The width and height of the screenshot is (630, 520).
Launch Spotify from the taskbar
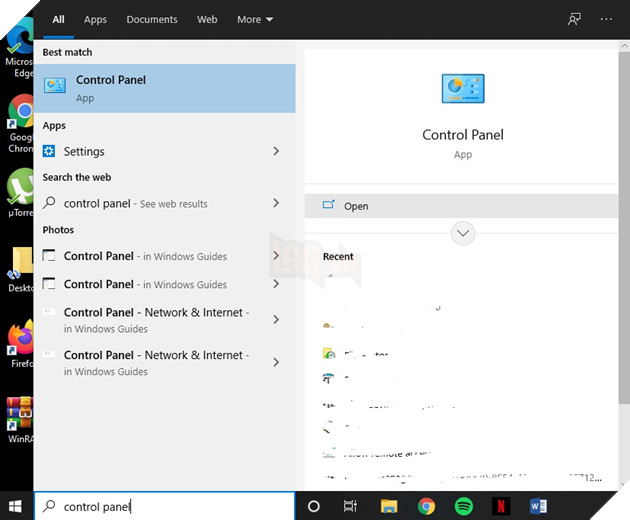point(464,506)
